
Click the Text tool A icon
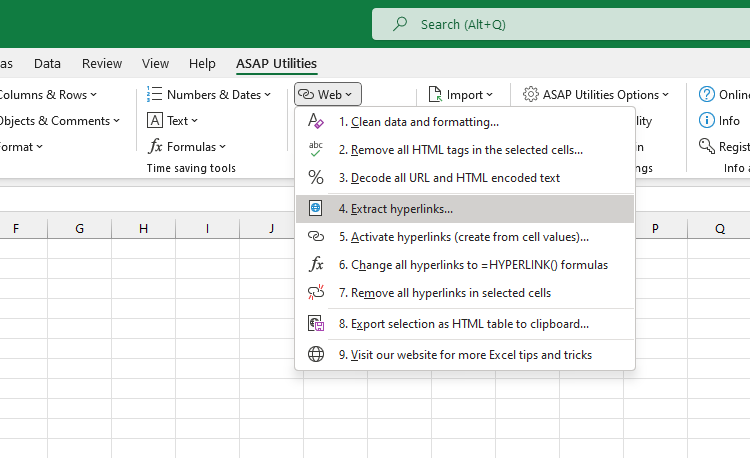[x=154, y=120]
